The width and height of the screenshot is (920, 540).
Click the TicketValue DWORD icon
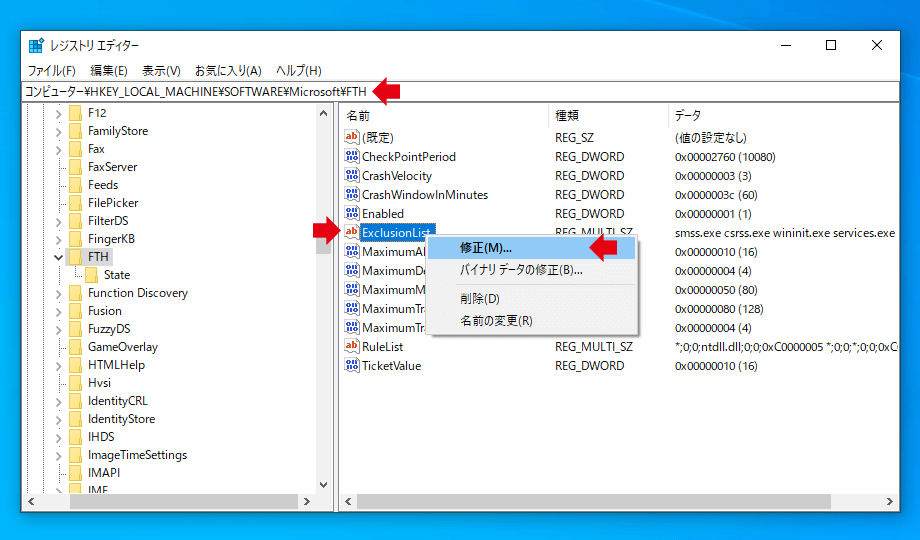pyautogui.click(x=351, y=365)
